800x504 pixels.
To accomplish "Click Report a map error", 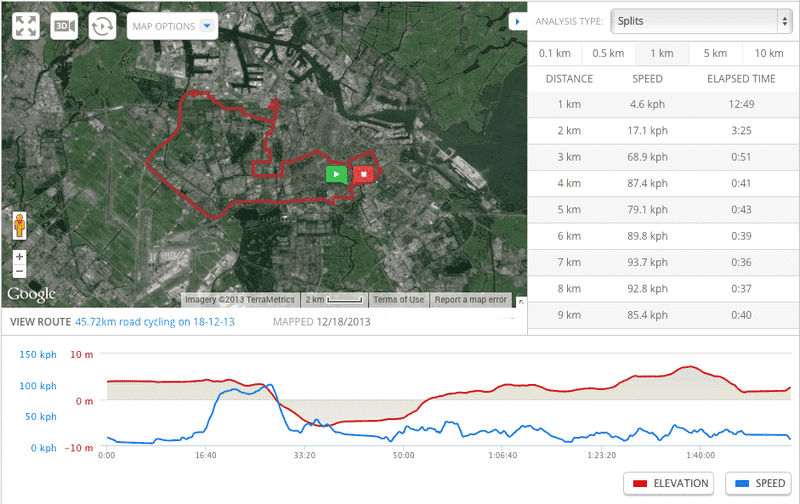I will click(470, 300).
